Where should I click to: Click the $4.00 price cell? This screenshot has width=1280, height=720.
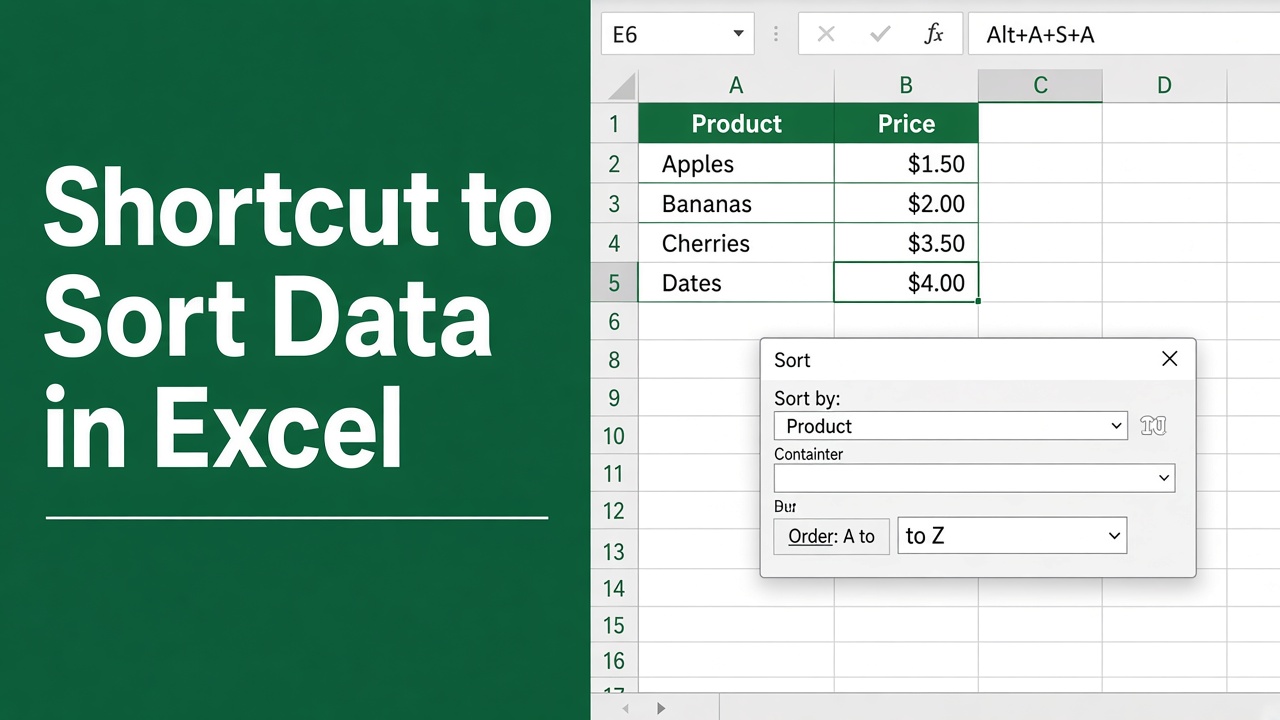pyautogui.click(x=906, y=283)
